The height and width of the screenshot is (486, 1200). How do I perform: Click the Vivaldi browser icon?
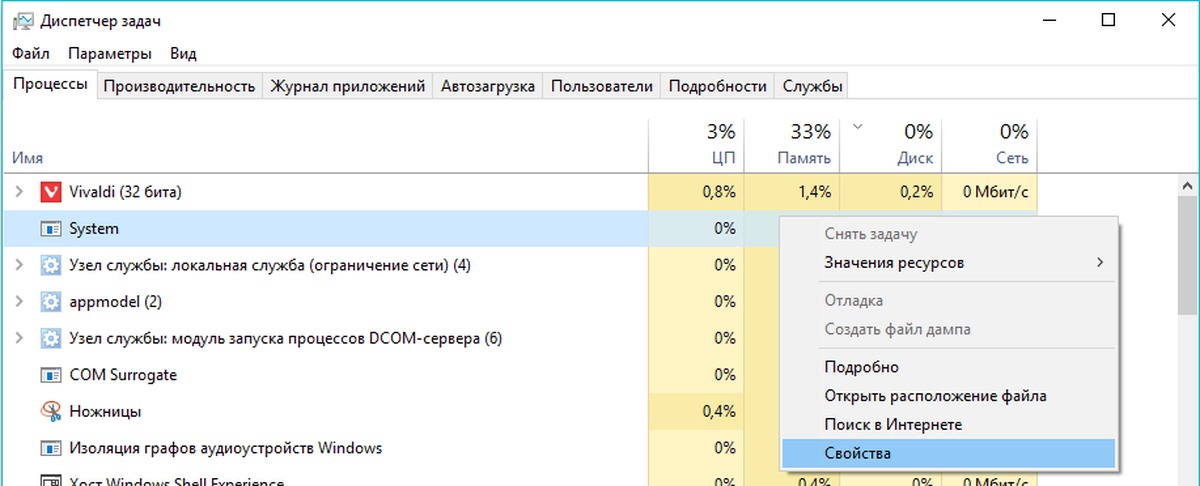(x=50, y=191)
